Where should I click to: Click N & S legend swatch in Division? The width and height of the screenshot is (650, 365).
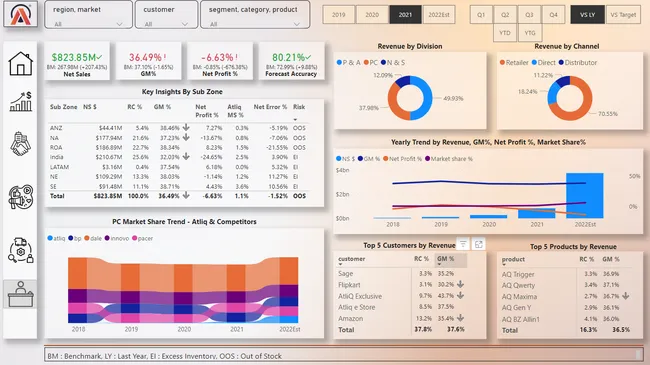pyautogui.click(x=383, y=62)
